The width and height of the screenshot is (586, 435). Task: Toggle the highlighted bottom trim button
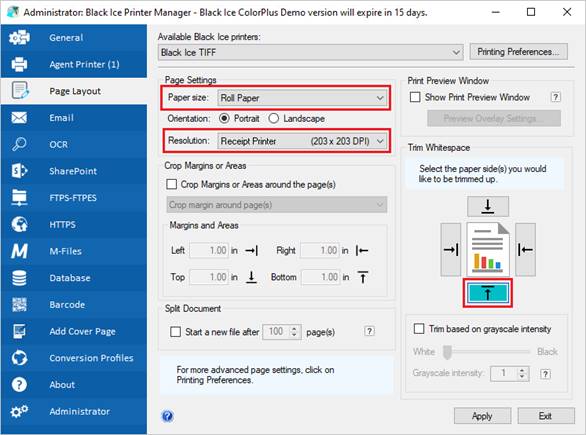488,293
